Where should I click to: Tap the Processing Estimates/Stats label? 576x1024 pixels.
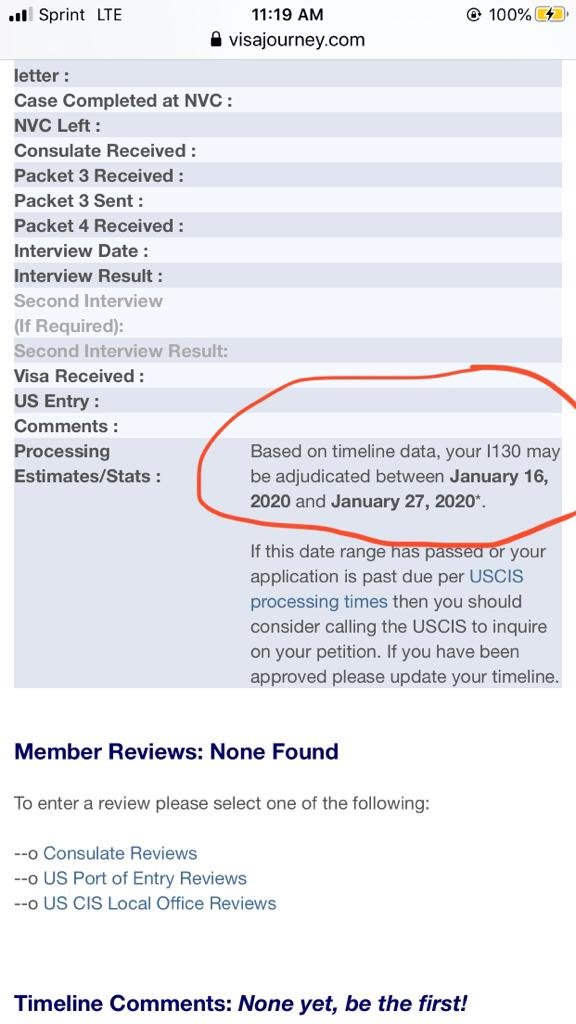(88, 464)
